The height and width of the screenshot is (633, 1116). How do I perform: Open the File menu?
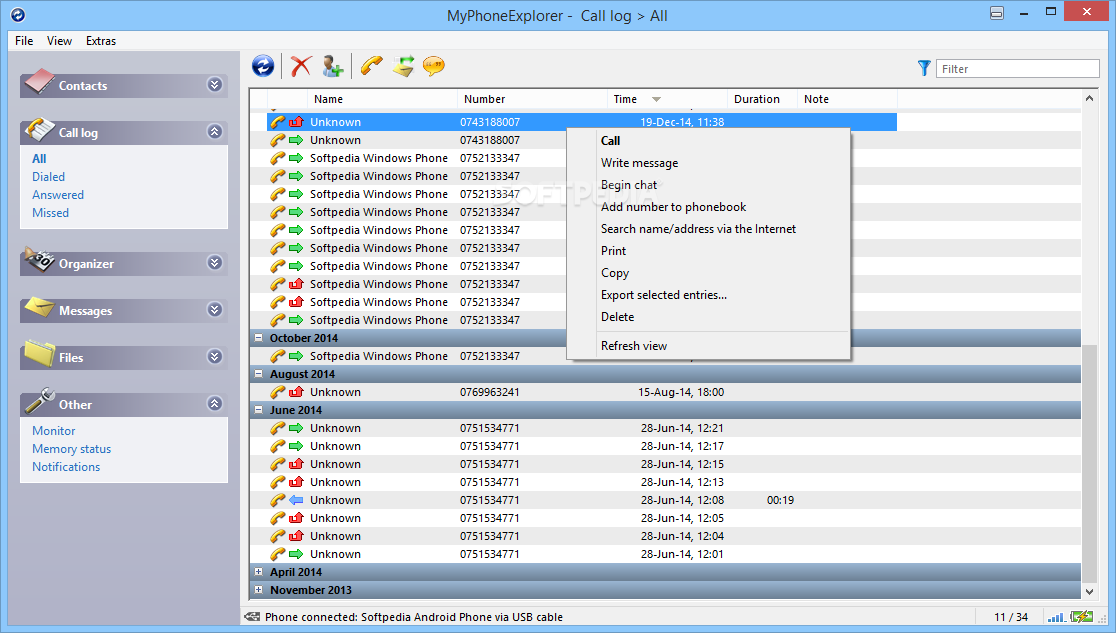coord(24,41)
